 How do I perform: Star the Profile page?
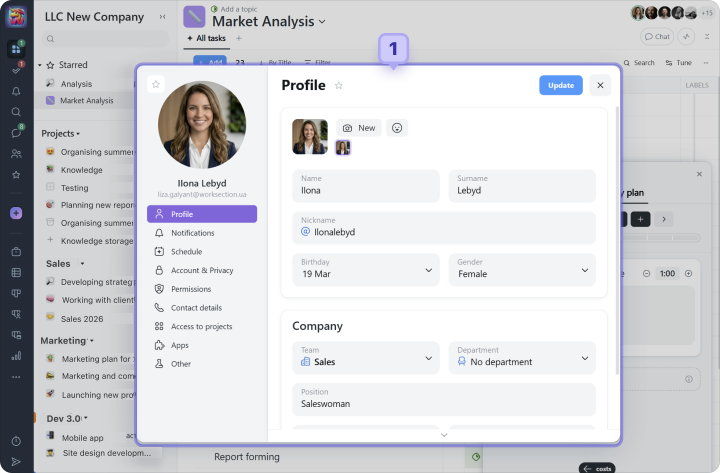coord(339,86)
